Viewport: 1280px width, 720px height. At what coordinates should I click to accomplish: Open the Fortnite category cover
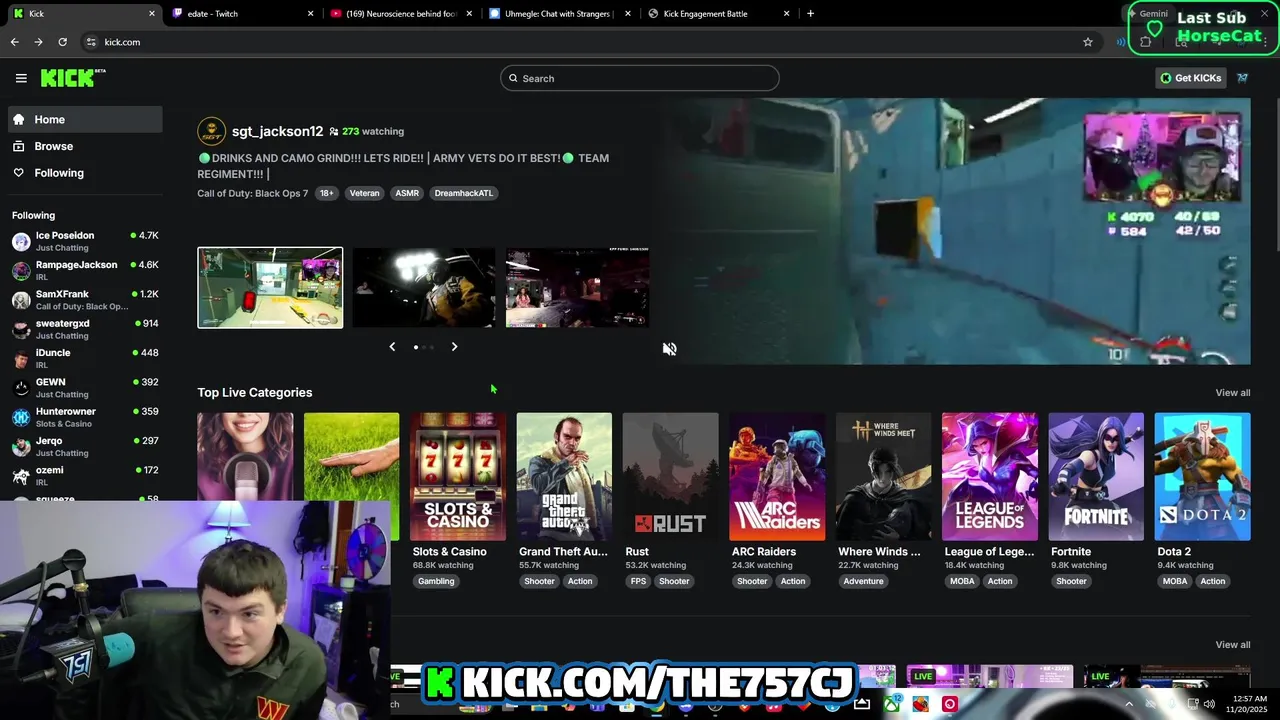click(x=1096, y=477)
